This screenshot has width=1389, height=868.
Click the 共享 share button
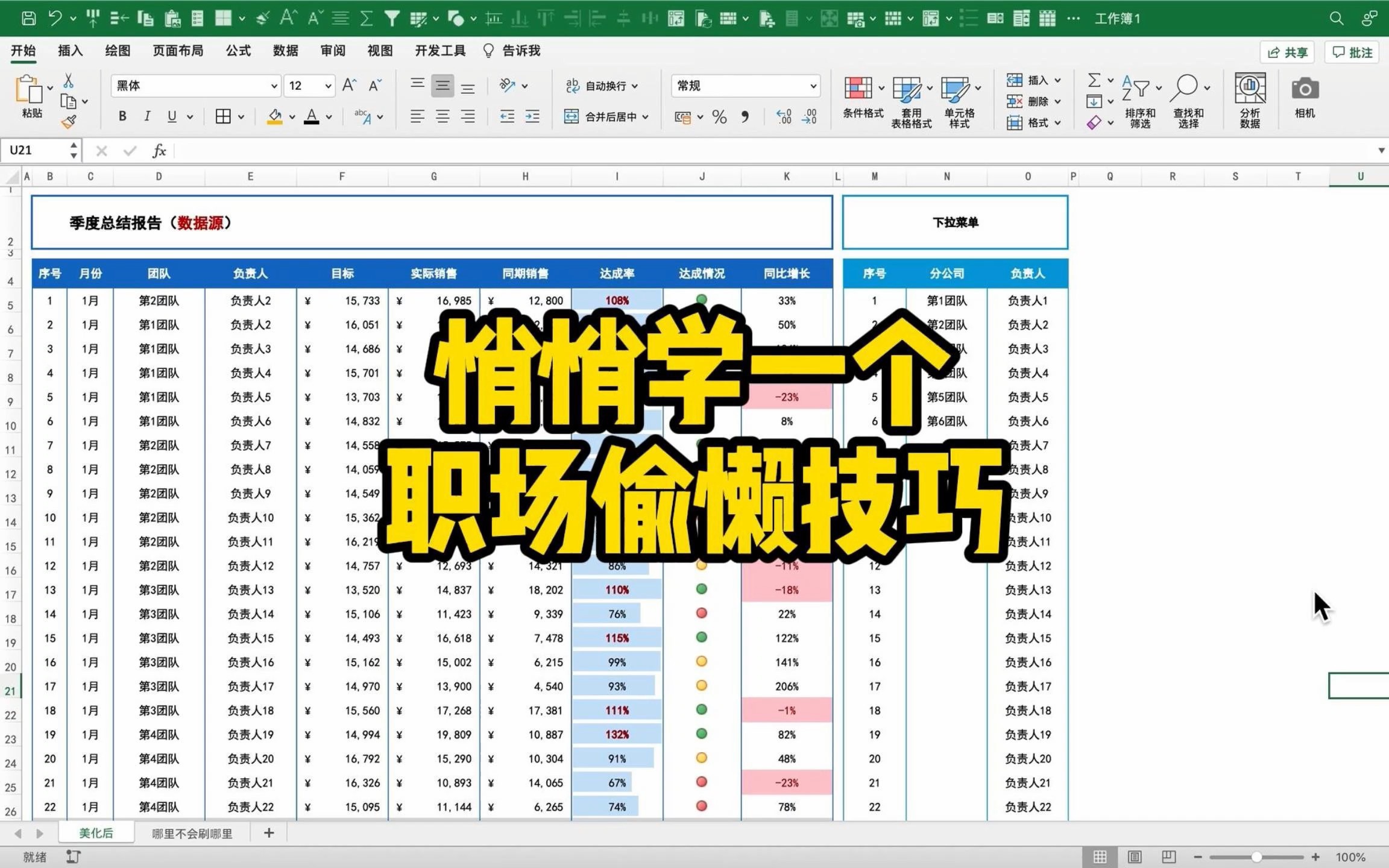click(x=1287, y=52)
